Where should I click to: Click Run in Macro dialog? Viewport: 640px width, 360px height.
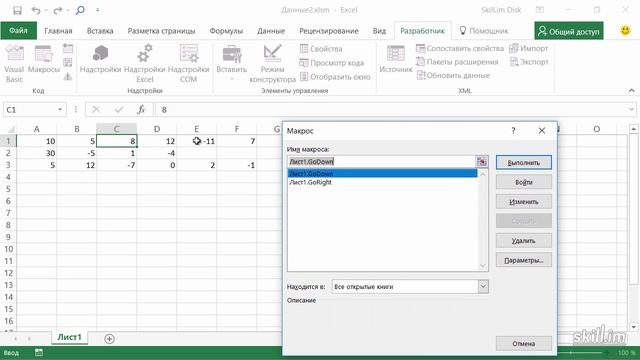pos(524,162)
